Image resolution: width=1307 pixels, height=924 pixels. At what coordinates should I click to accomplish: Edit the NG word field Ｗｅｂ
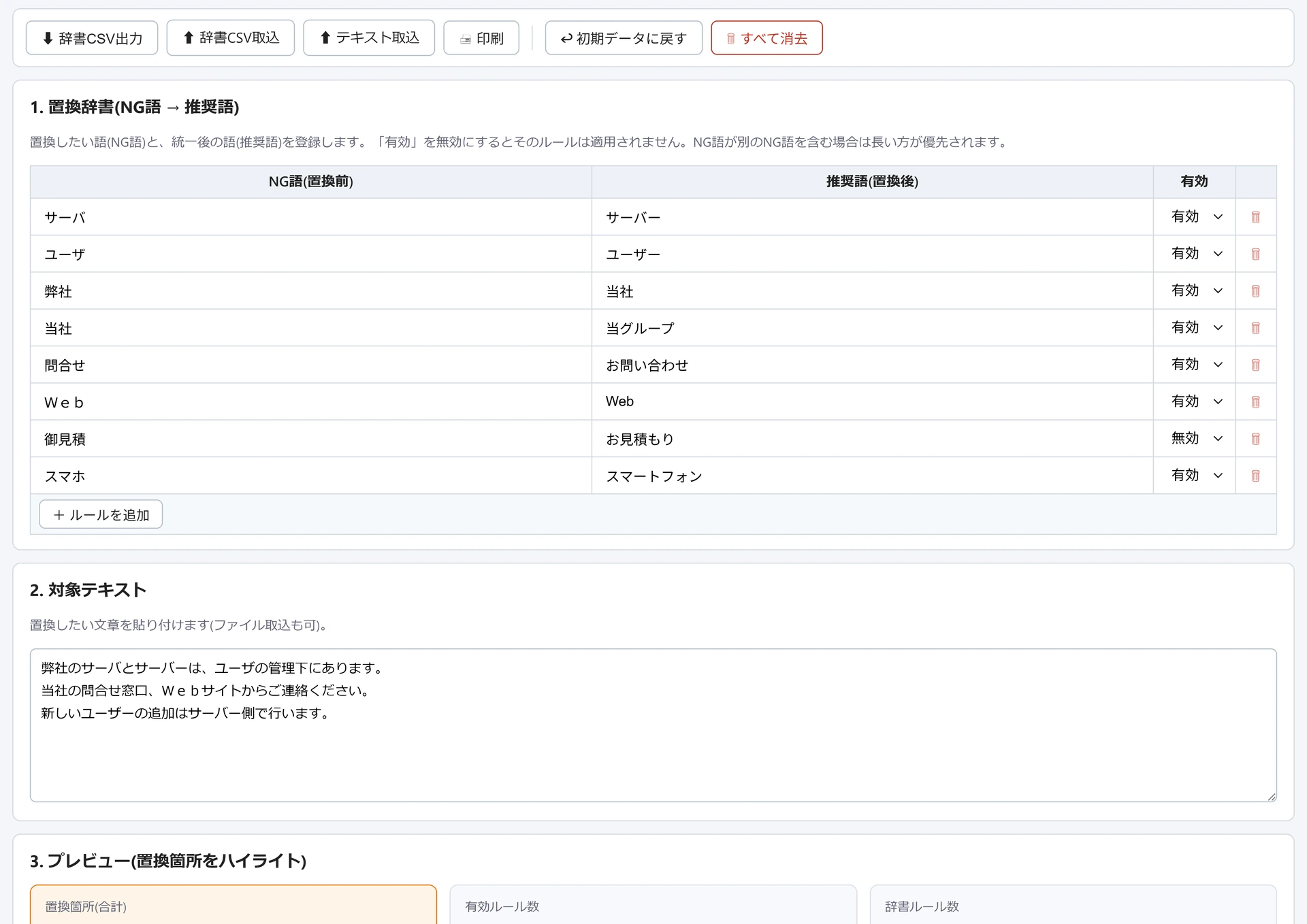pos(311,402)
